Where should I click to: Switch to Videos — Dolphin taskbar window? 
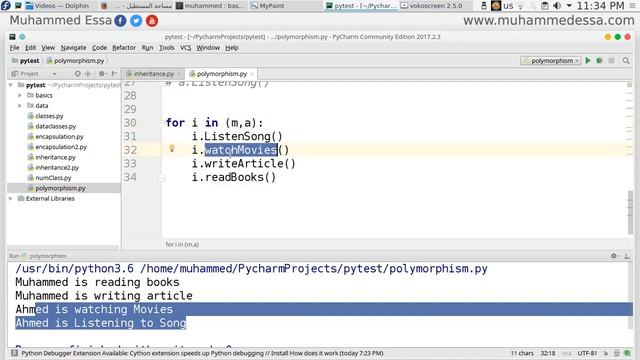[57, 6]
